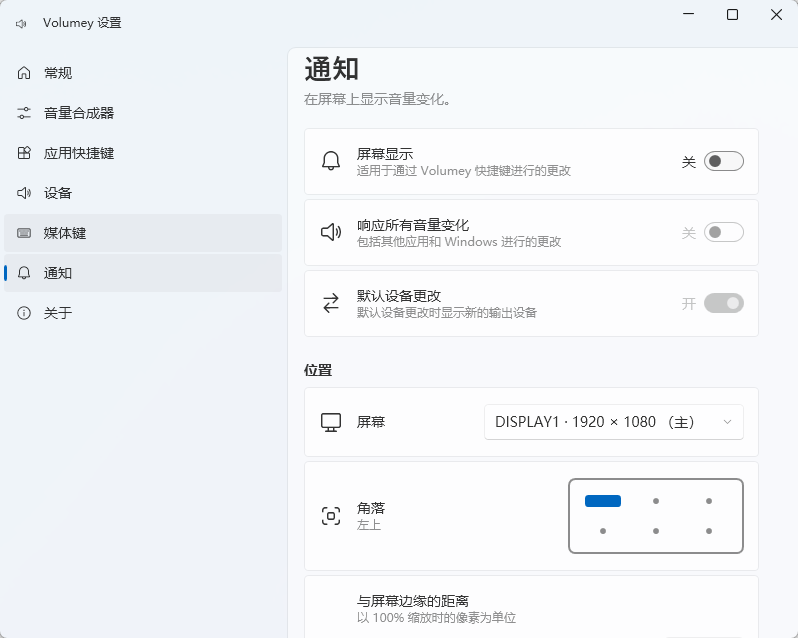Click the focus-frame icon in 角落 row

click(331, 516)
